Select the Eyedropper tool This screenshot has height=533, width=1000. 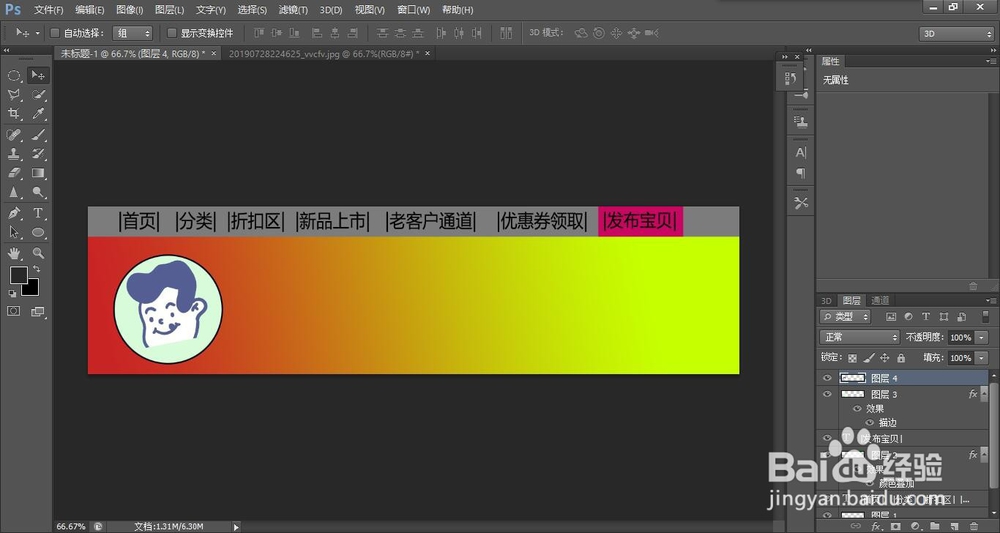38,114
